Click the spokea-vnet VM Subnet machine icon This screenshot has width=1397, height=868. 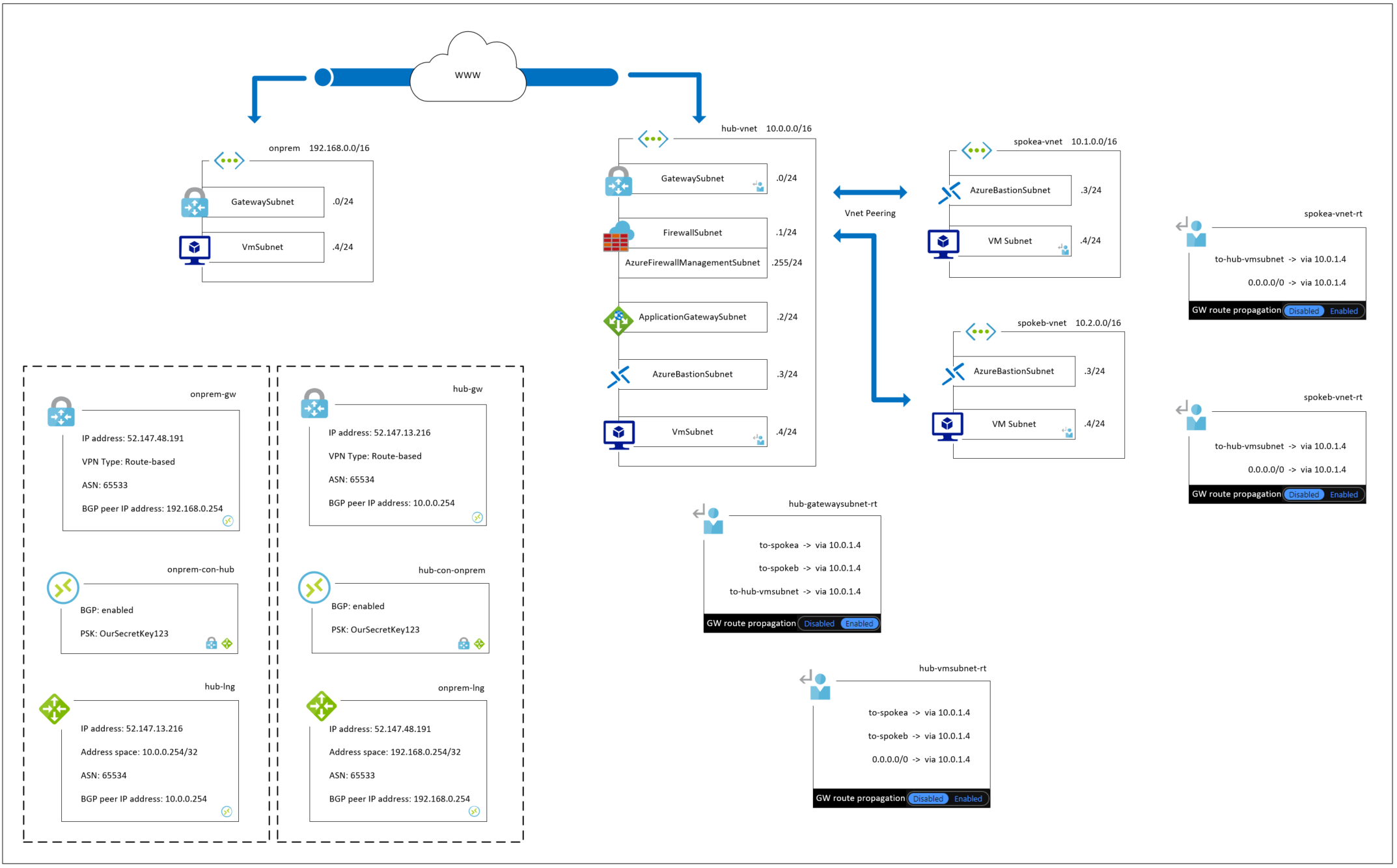click(943, 244)
